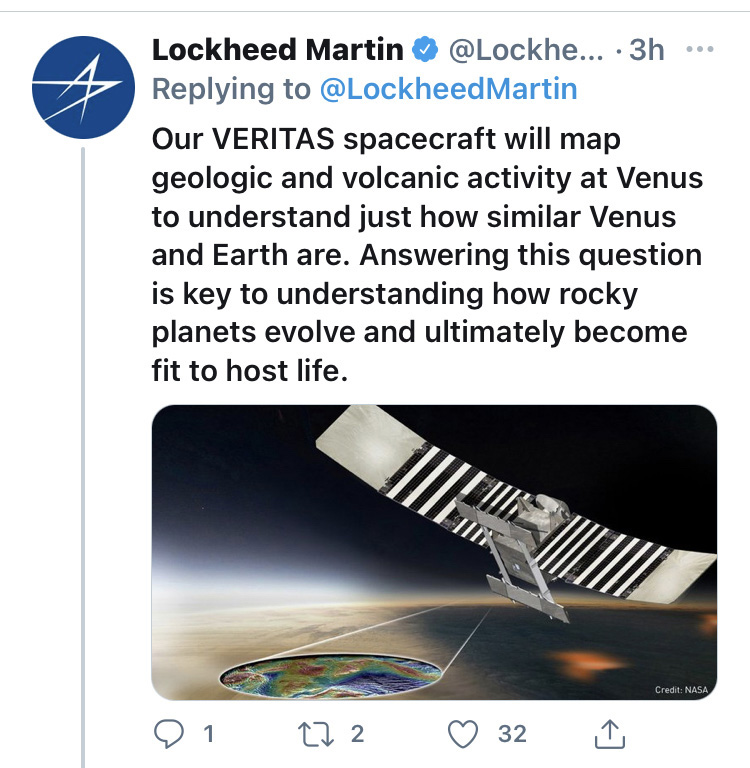Like the tweet with the heart icon
The image size is (750, 768).
pyautogui.click(x=463, y=734)
